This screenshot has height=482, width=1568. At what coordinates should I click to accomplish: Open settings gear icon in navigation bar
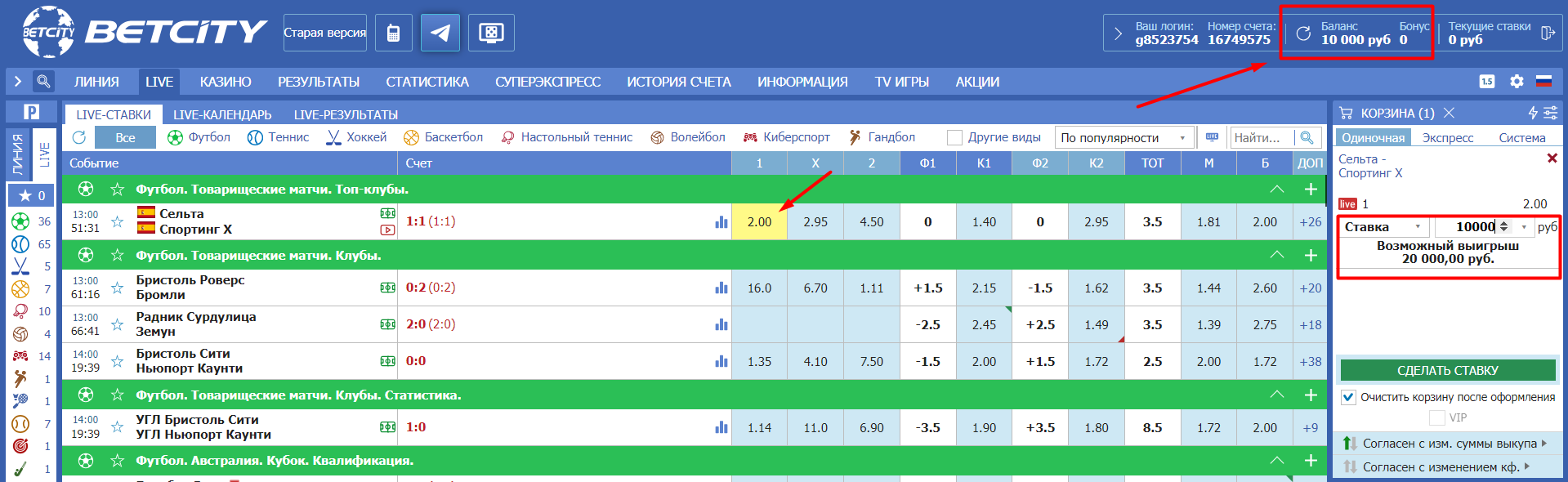click(x=1517, y=82)
